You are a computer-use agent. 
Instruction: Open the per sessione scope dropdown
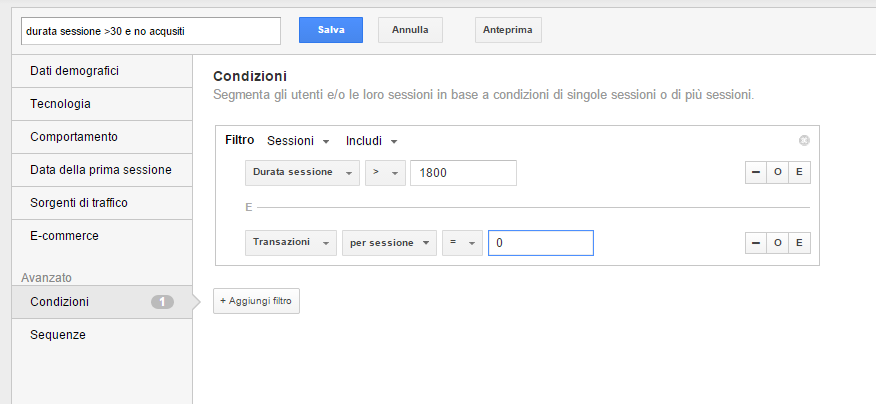389,243
